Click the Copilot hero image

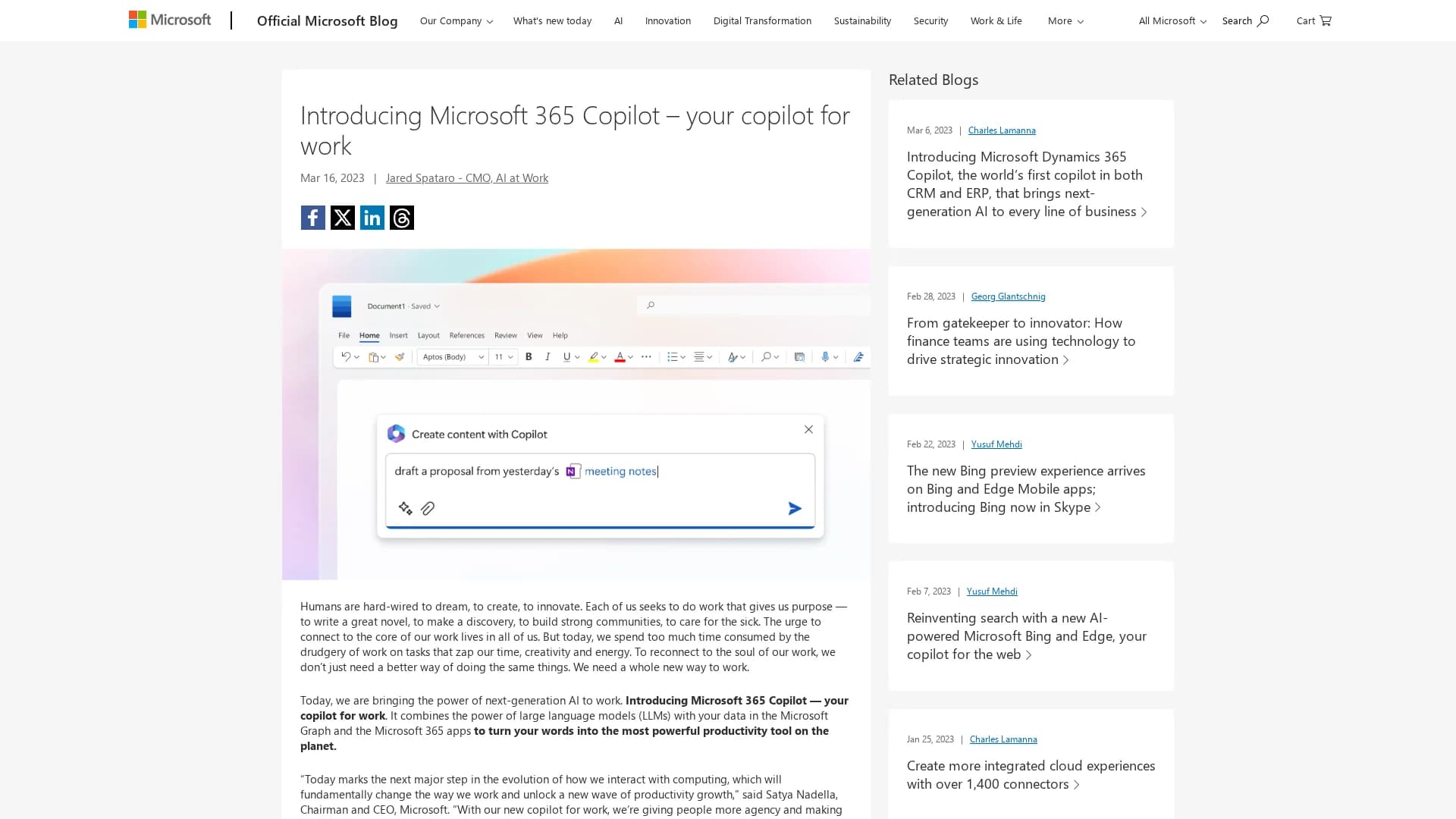(576, 414)
